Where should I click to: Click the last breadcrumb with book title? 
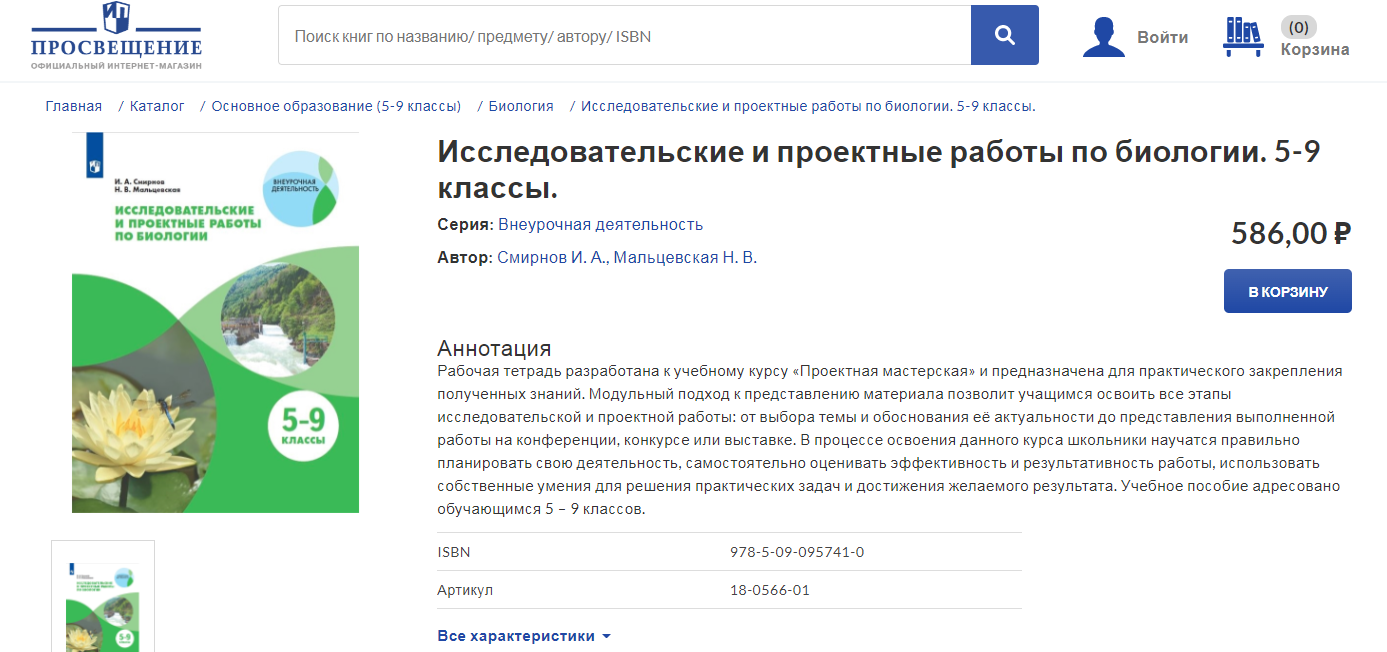point(807,106)
